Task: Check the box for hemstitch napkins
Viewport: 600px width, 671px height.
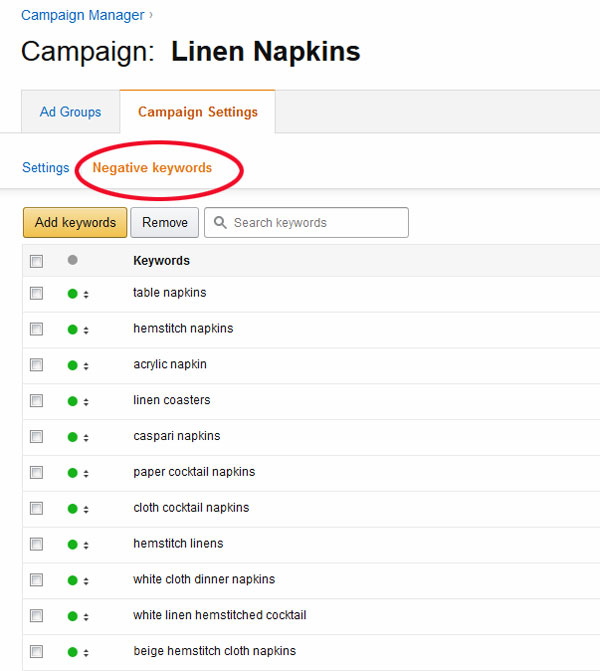Action: (36, 329)
